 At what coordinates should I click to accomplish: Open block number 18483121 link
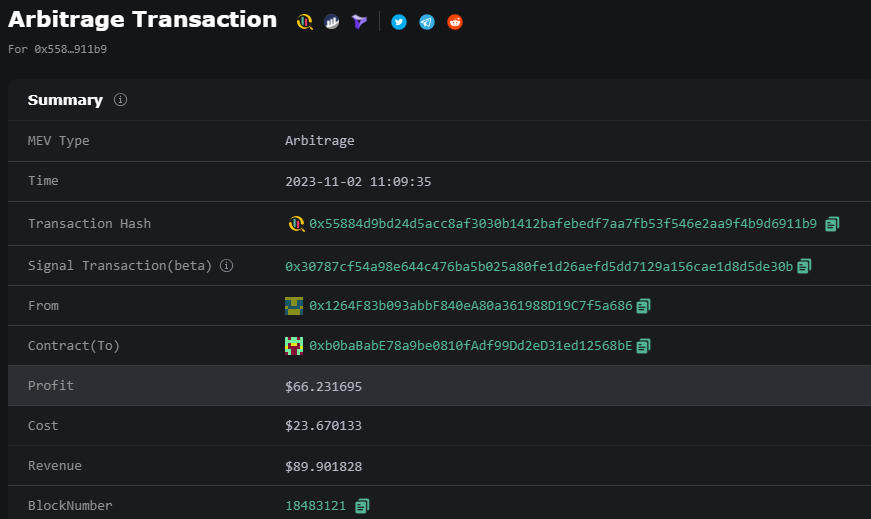coord(316,506)
